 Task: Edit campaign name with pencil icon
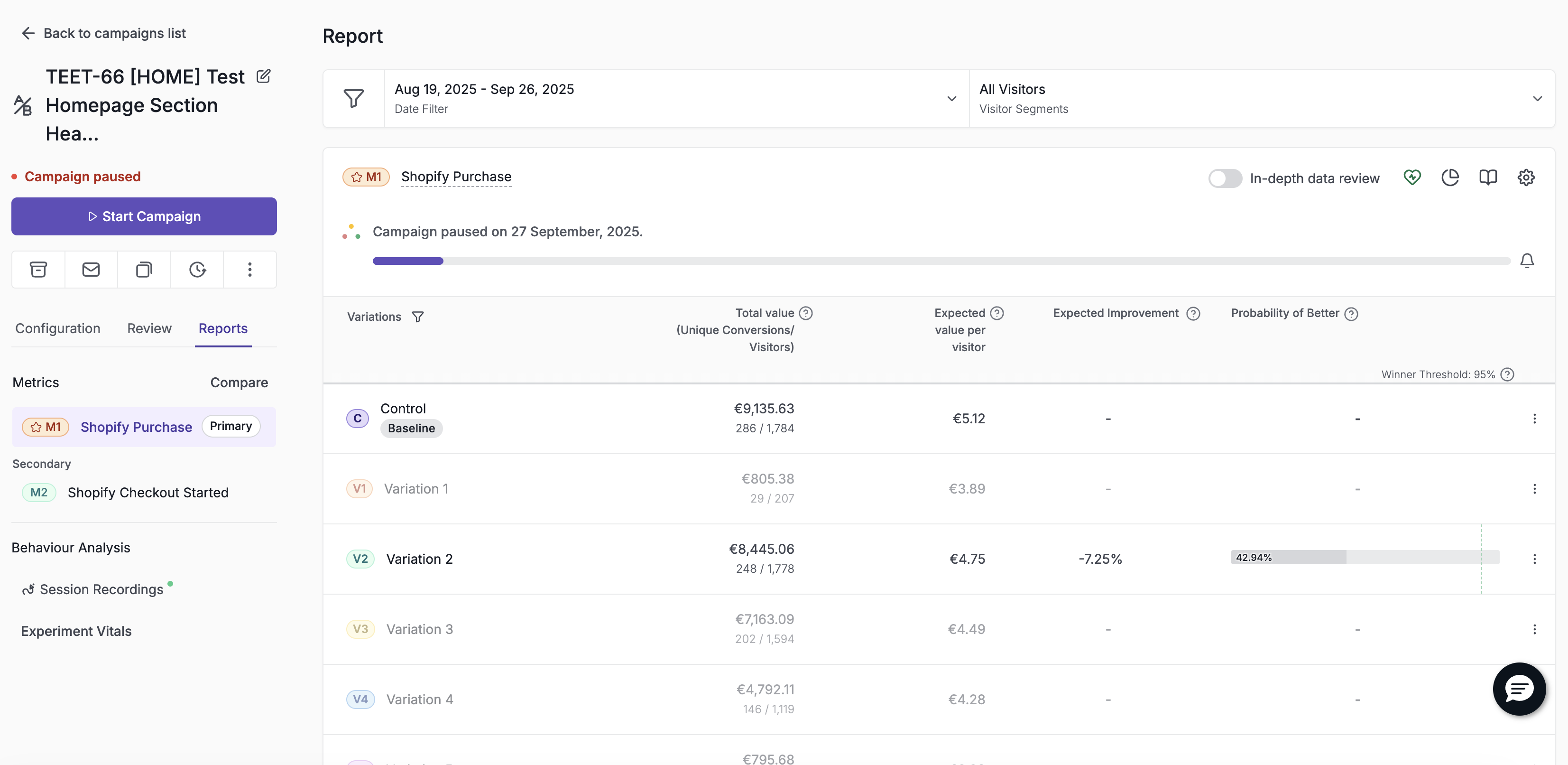[x=263, y=76]
